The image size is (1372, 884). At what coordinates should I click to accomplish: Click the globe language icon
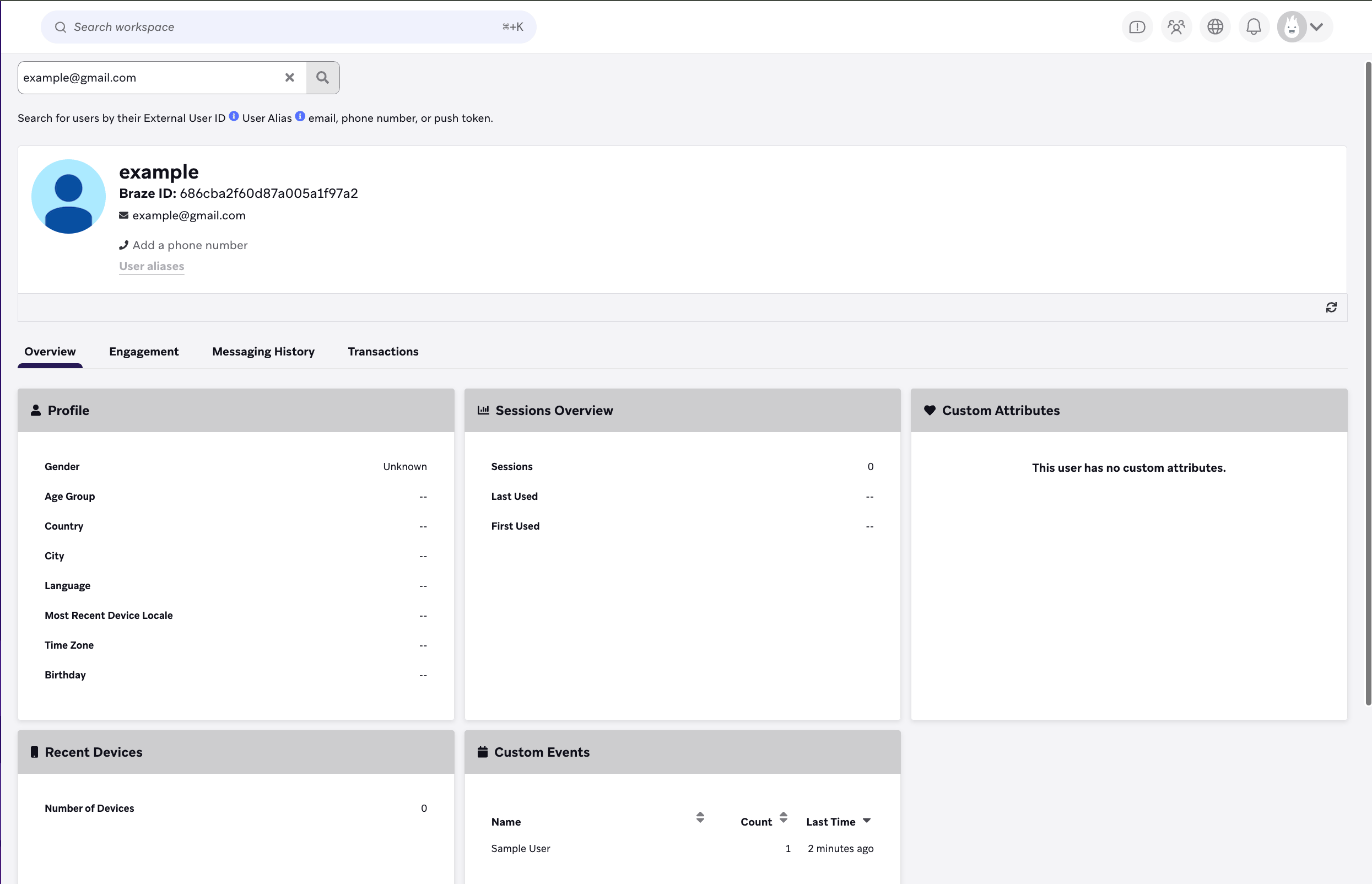(1215, 27)
